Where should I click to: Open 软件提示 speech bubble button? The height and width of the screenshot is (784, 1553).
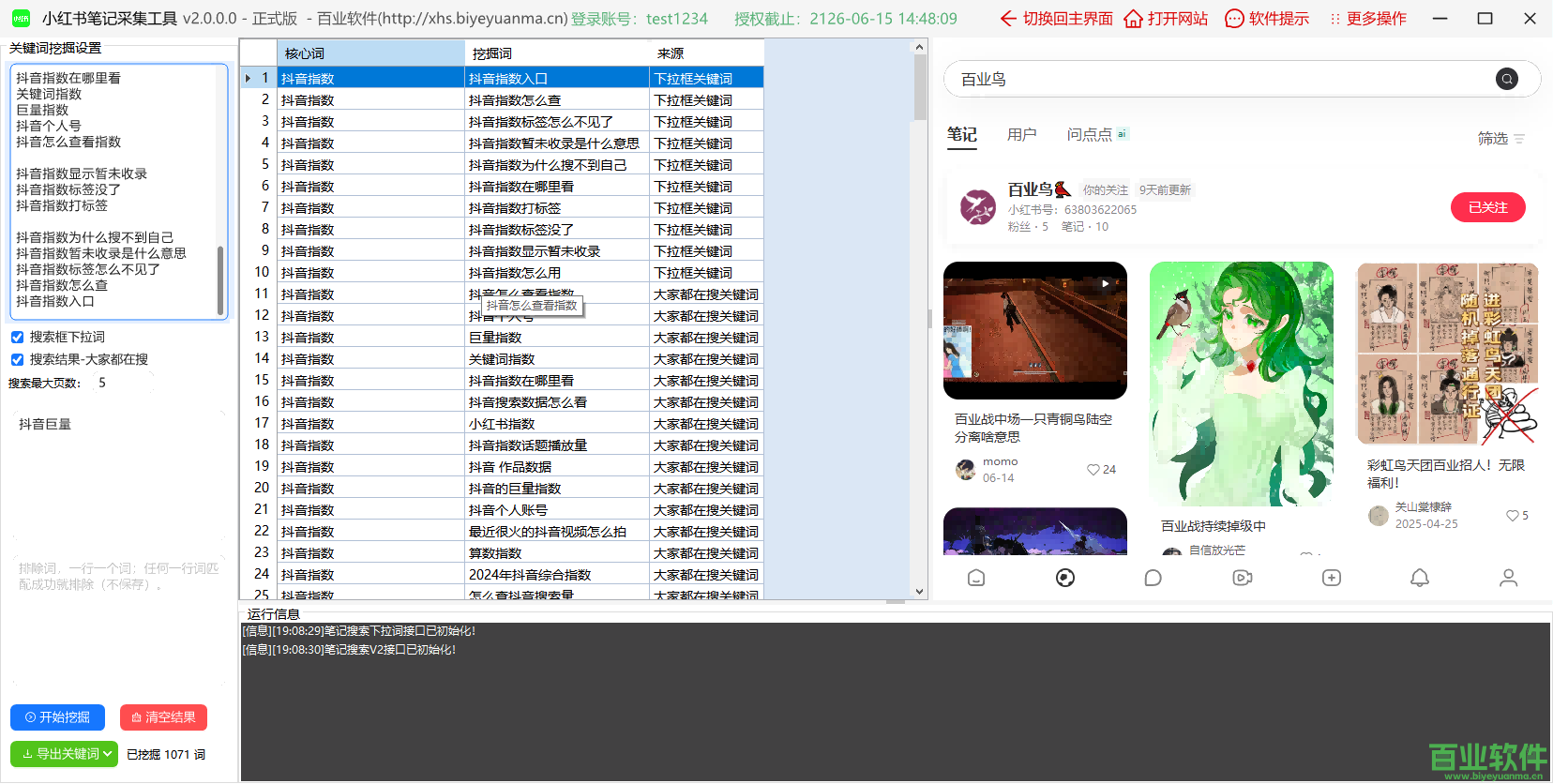coord(1267,19)
